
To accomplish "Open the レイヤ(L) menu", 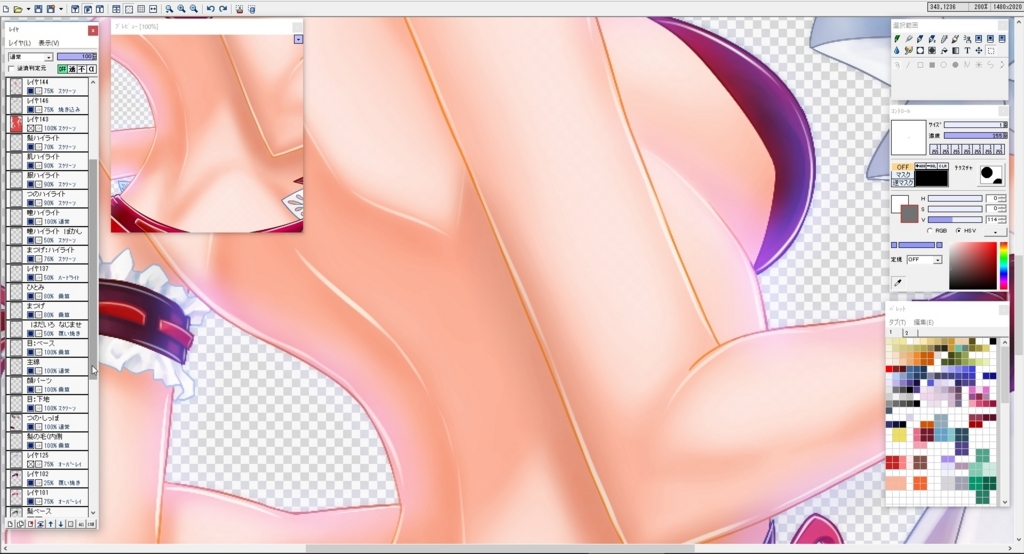I will click(19, 42).
